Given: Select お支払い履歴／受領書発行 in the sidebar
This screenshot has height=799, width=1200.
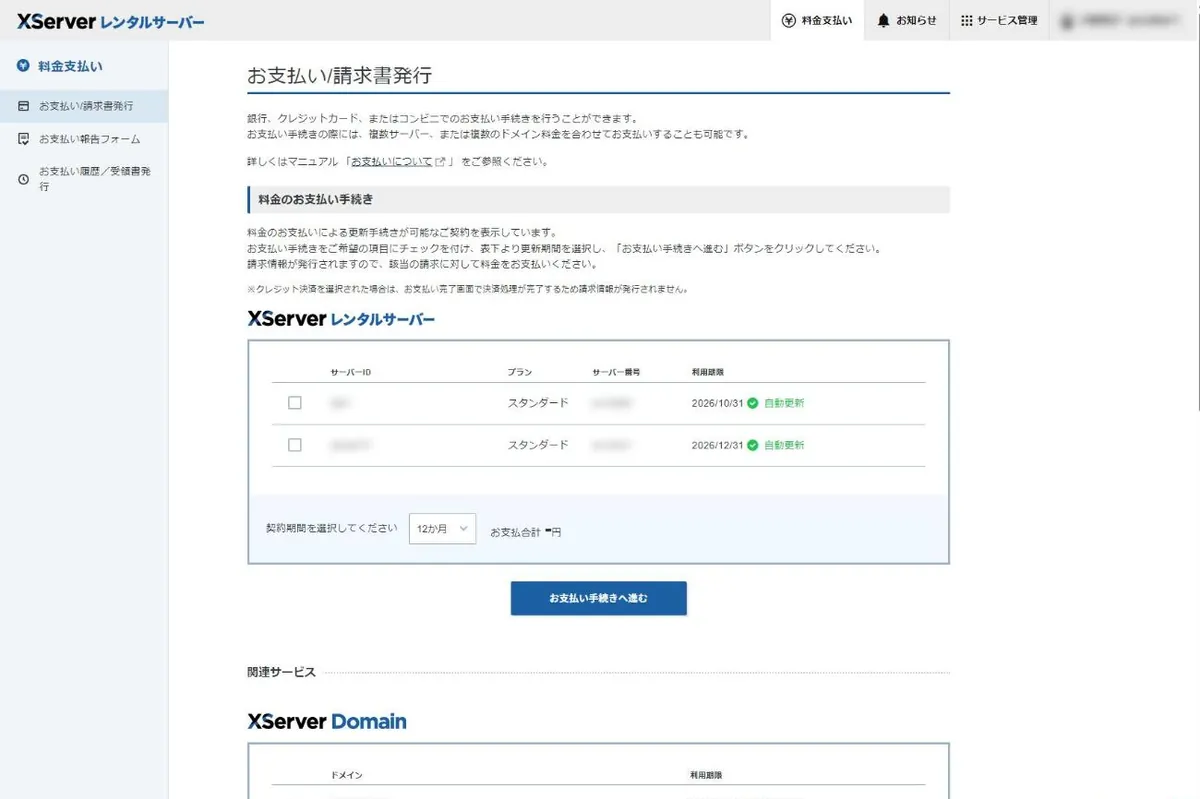Looking at the screenshot, I should 84,179.
